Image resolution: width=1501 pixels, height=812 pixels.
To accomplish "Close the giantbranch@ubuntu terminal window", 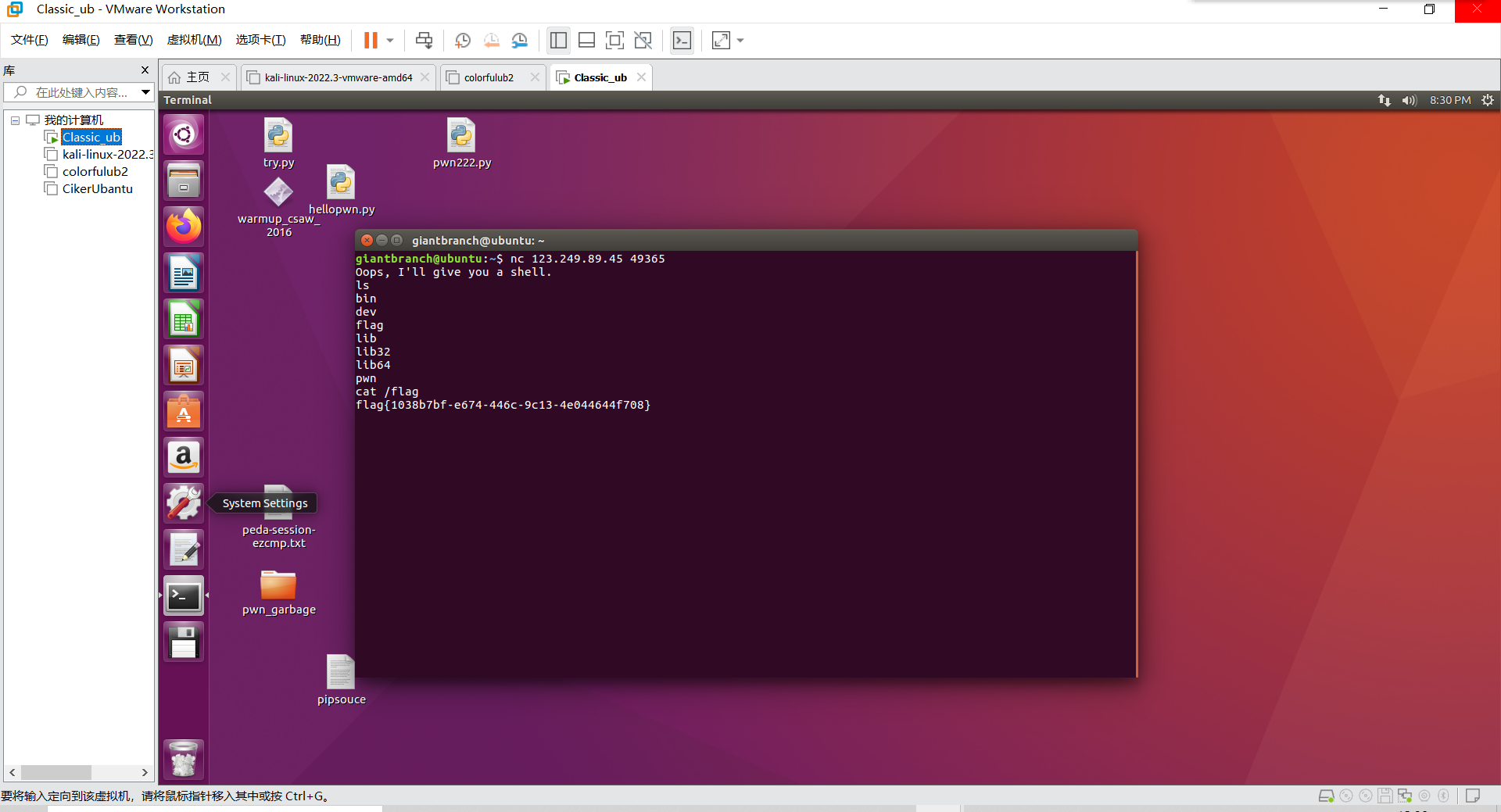I will pyautogui.click(x=367, y=241).
